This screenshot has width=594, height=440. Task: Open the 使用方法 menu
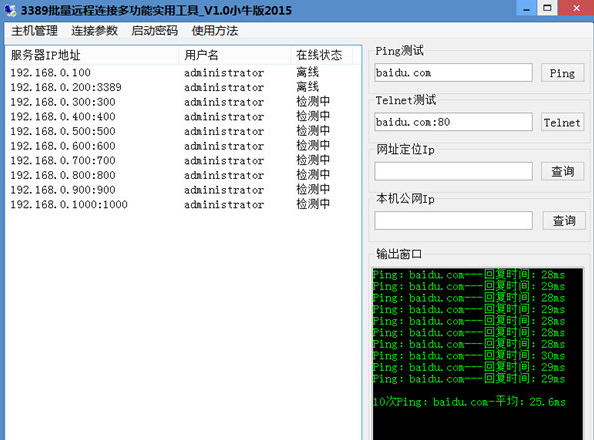(215, 31)
